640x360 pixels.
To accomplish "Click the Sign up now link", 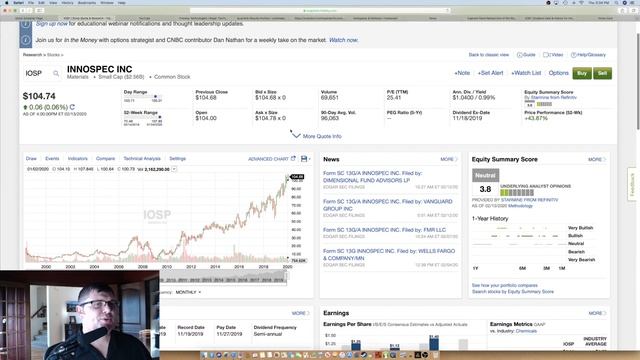I will click(52, 24).
